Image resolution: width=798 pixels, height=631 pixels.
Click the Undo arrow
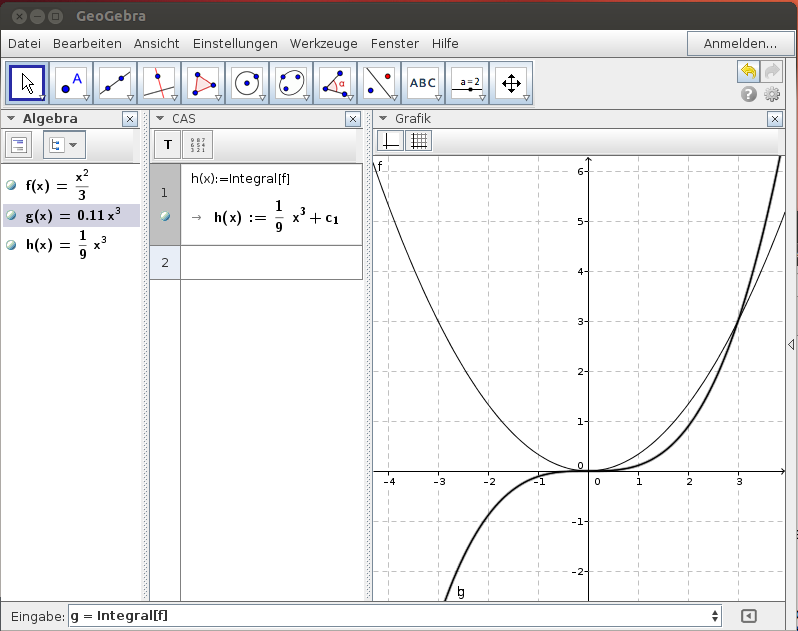point(749,71)
